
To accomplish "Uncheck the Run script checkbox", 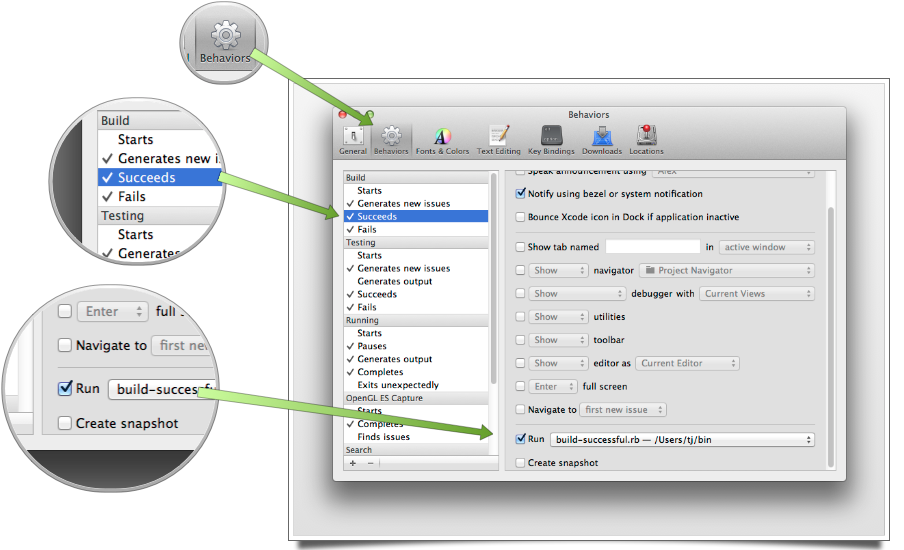I will coord(521,439).
